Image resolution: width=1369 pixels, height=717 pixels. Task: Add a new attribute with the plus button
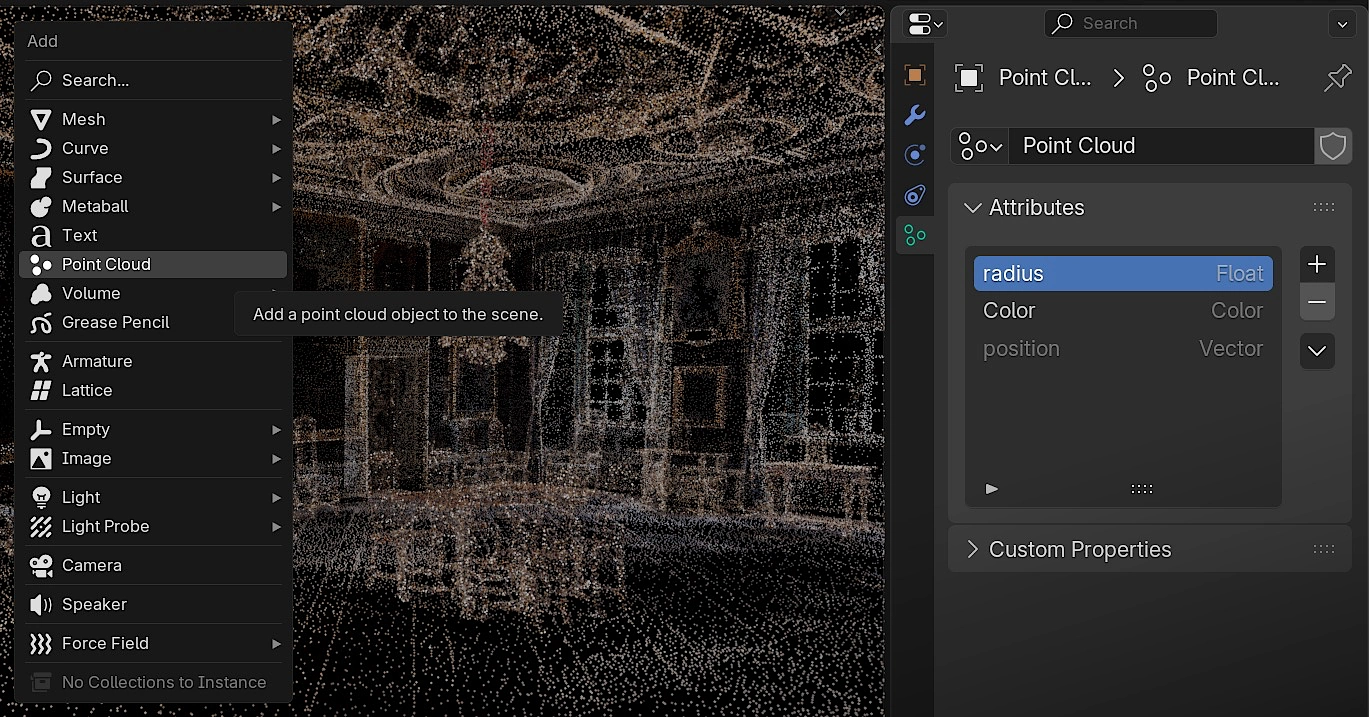(x=1316, y=264)
